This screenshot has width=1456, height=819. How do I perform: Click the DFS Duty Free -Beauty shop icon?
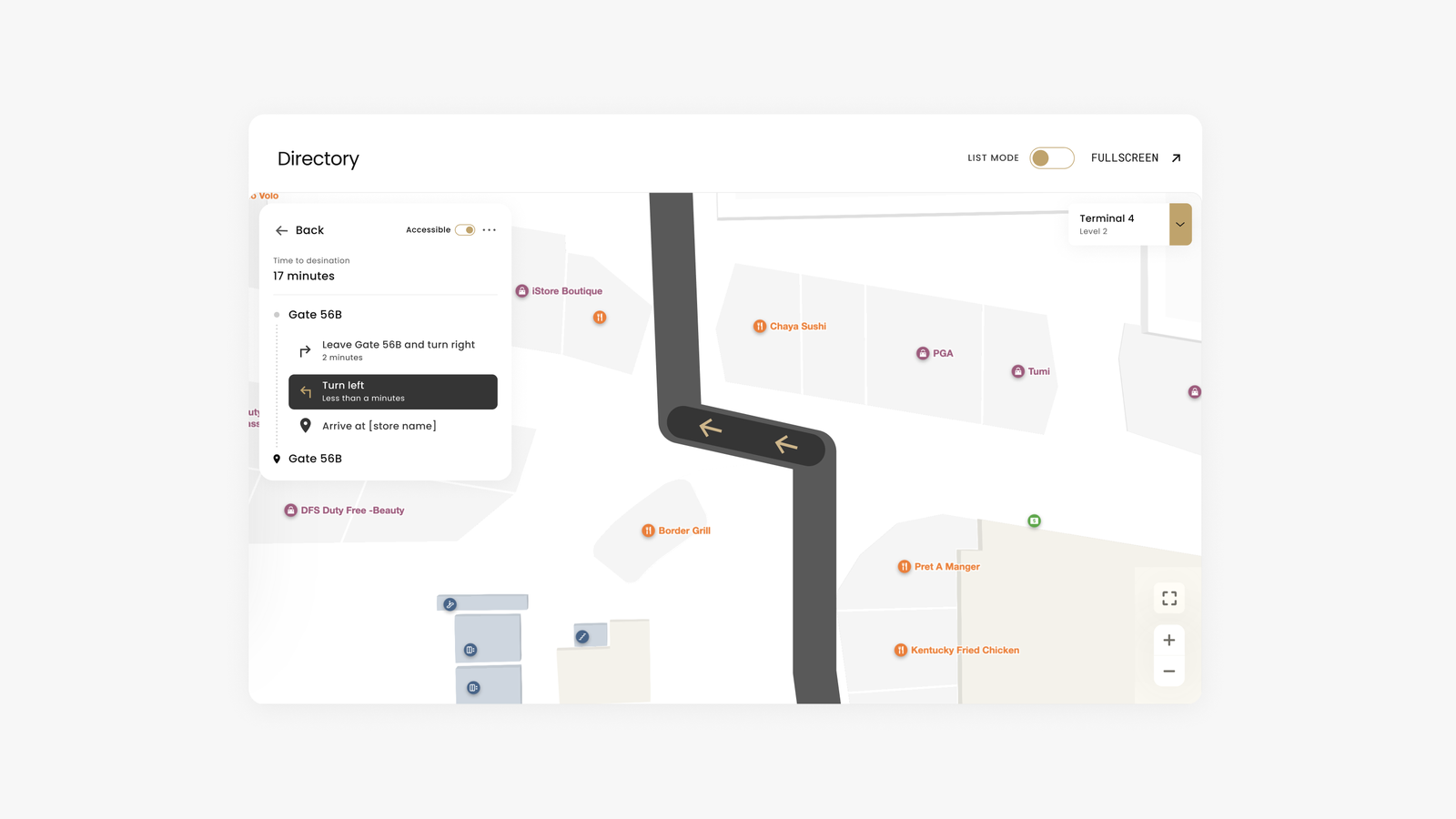coord(290,510)
